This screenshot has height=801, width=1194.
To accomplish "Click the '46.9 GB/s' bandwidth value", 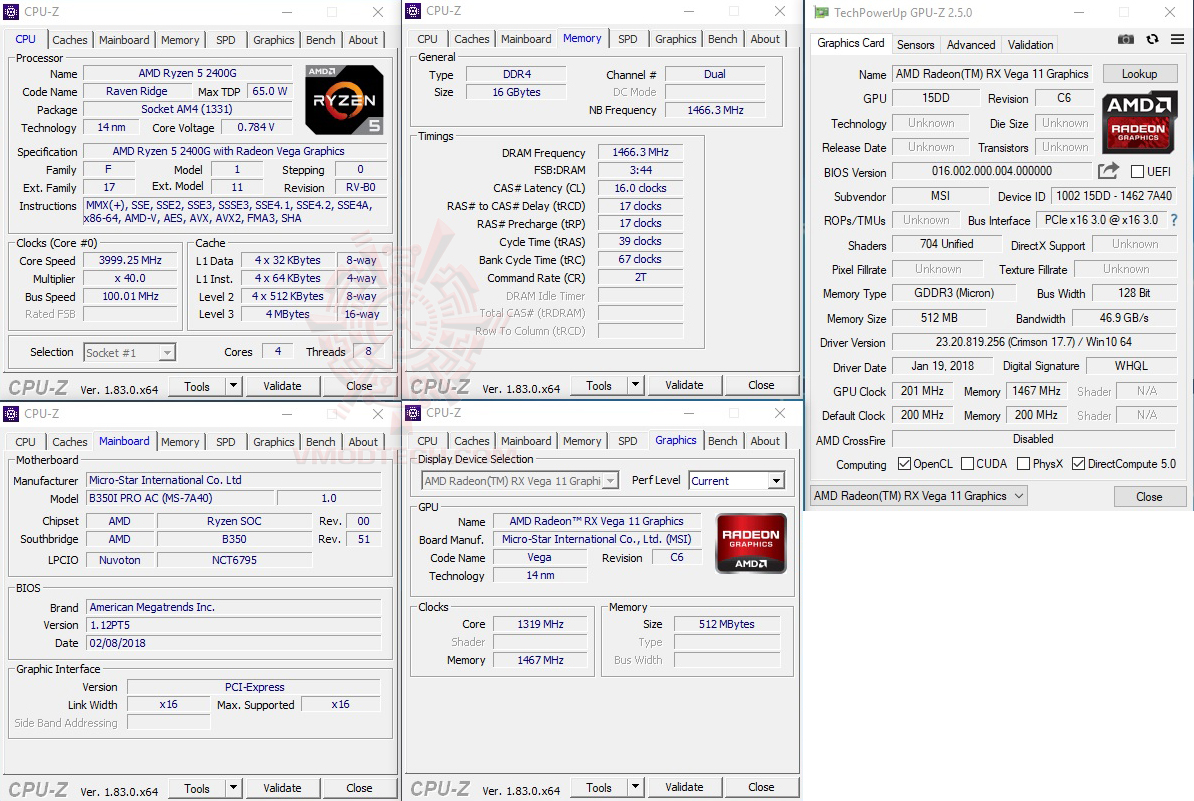I will point(1124,318).
